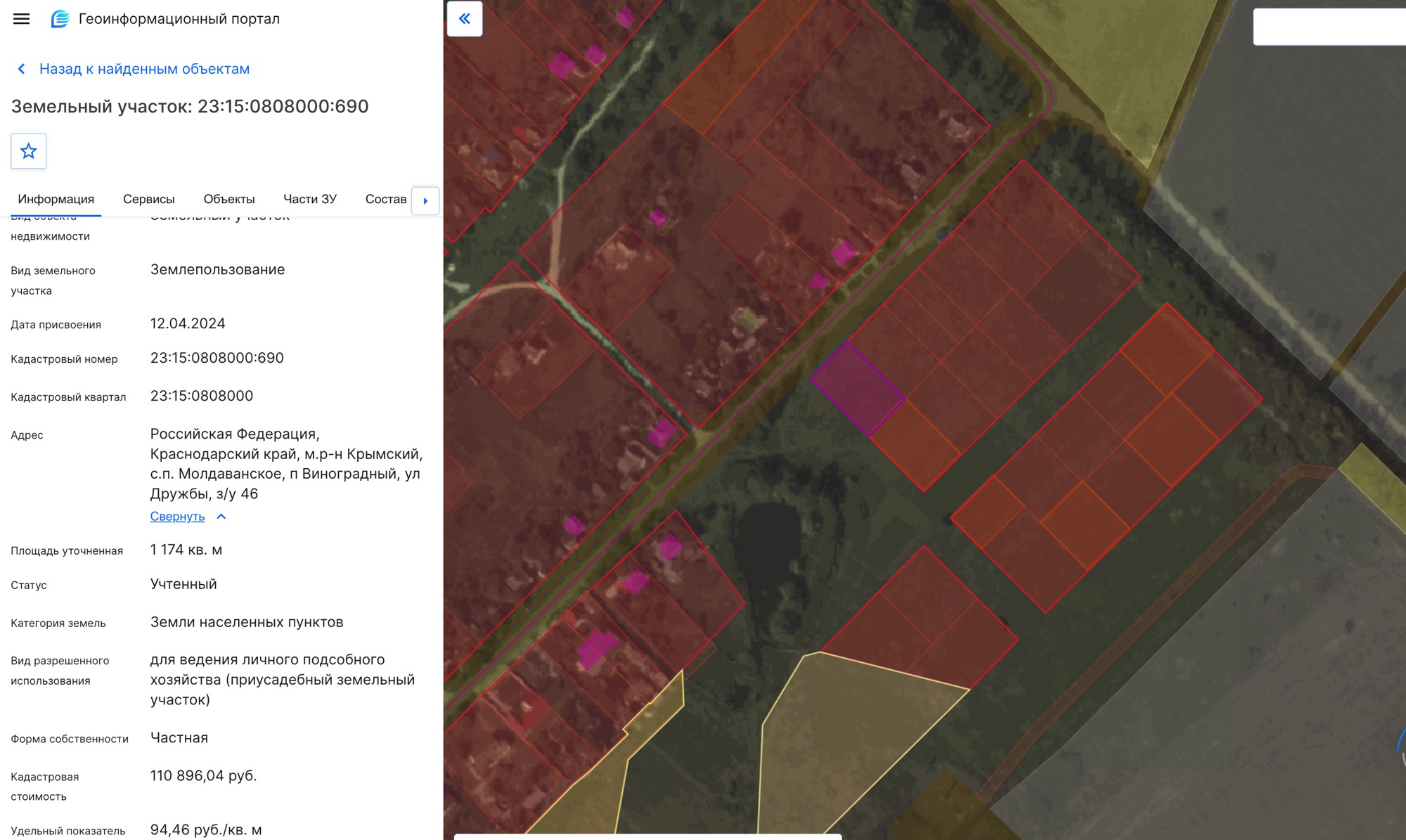Click the status value Учтенный
This screenshot has width=1406, height=840.
[x=183, y=584]
